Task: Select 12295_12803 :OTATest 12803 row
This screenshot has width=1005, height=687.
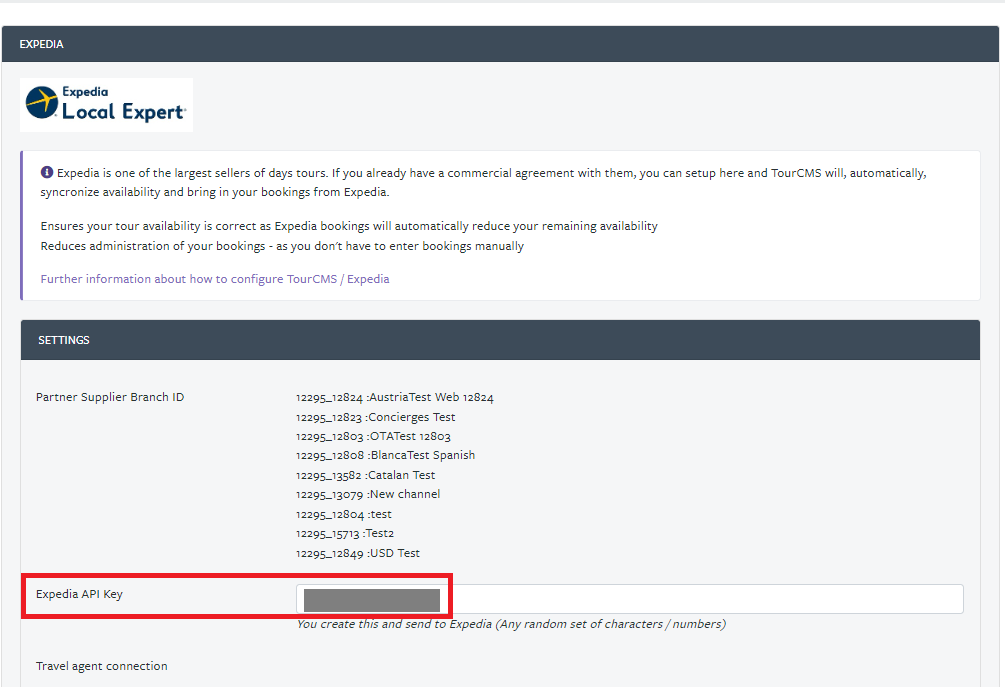Action: 373,436
